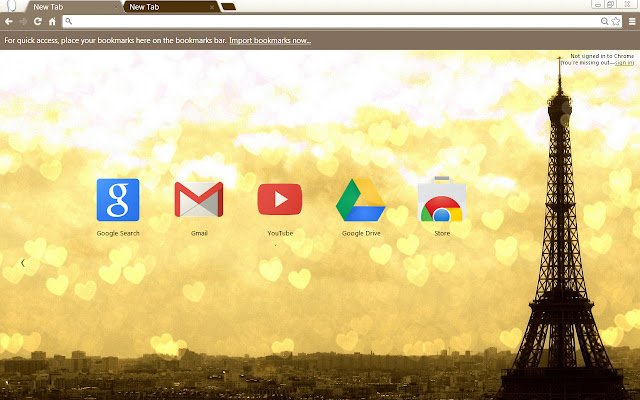This screenshot has width=640, height=400.
Task: Select the second New Tab
Action: (171, 7)
